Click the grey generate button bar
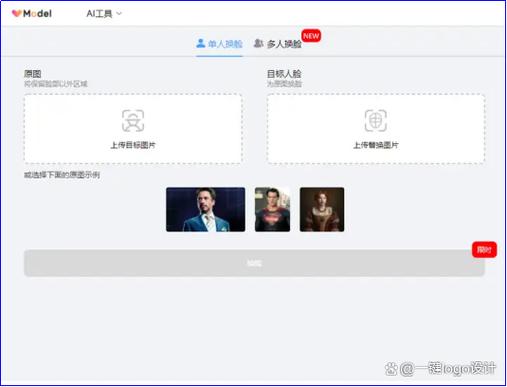This screenshot has height=387, width=507. (254, 263)
